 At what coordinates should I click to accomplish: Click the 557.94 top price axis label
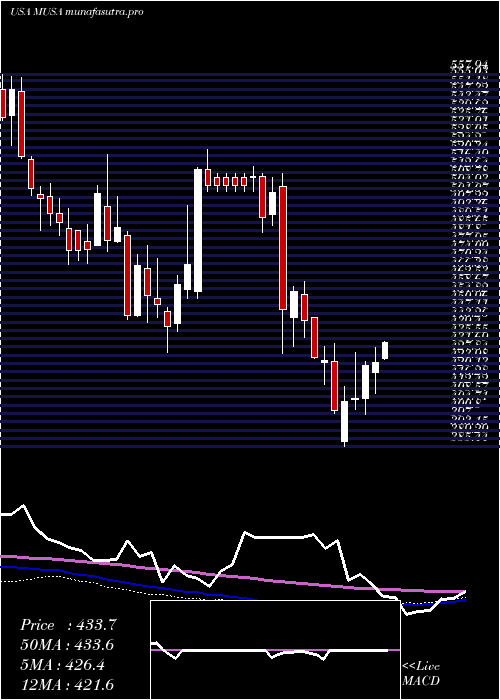[x=468, y=67]
